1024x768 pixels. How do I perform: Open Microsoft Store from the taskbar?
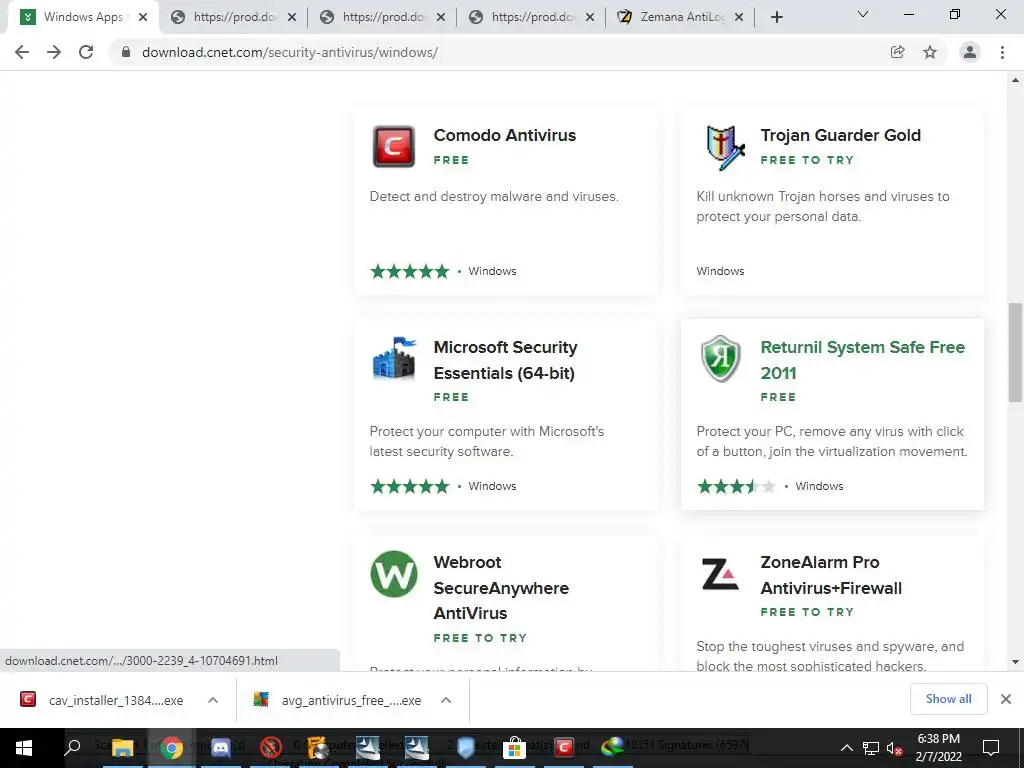(514, 748)
